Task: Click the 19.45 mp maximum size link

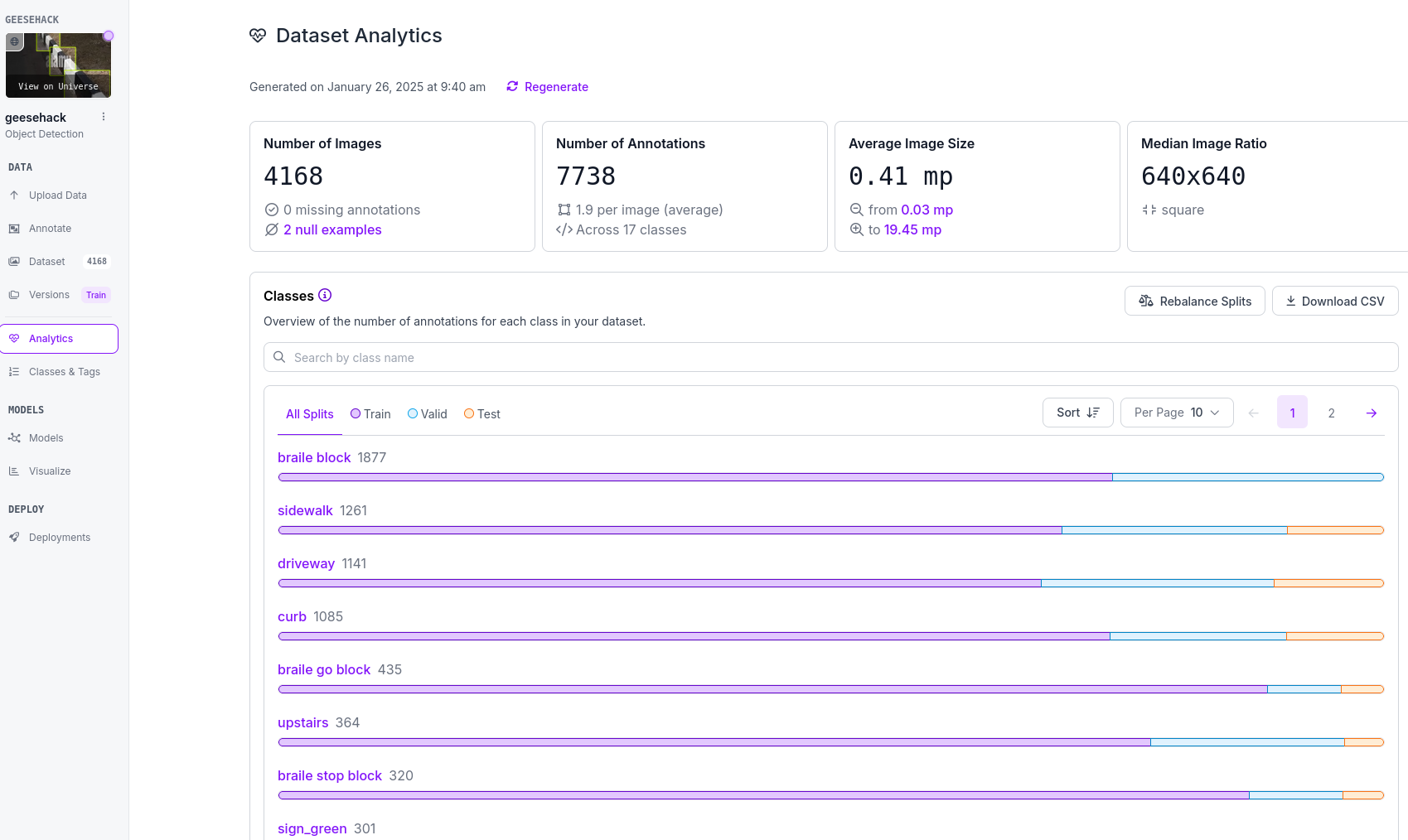Action: 912,229
